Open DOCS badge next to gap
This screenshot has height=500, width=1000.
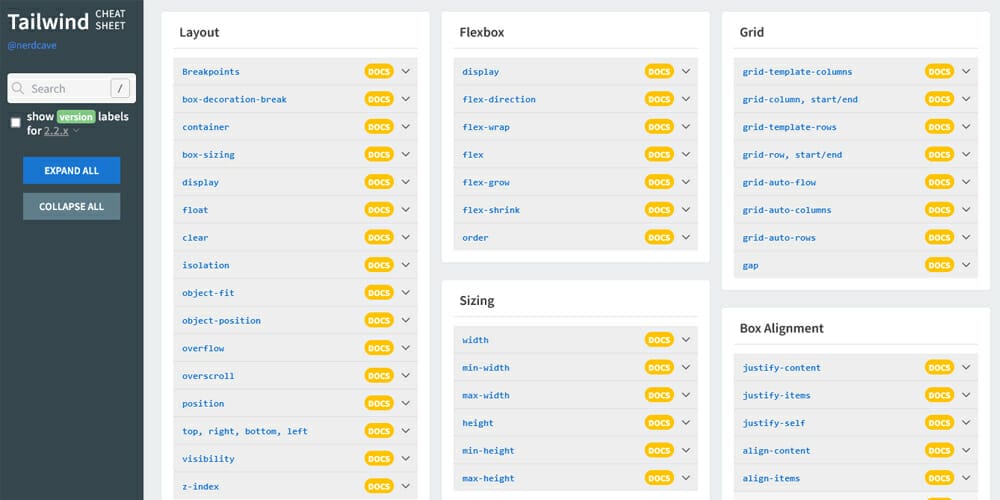pyautogui.click(x=939, y=265)
